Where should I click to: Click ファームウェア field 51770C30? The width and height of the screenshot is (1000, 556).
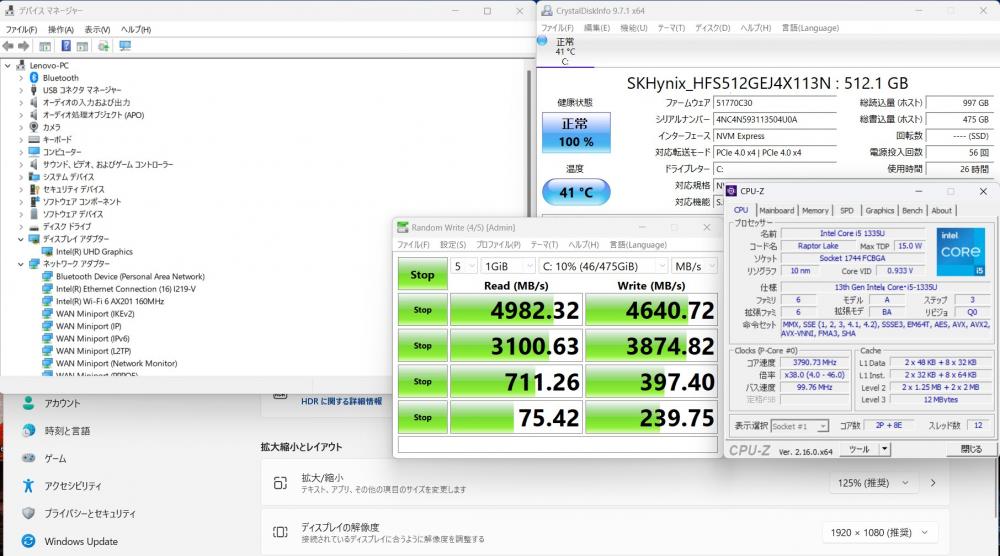click(x=774, y=103)
